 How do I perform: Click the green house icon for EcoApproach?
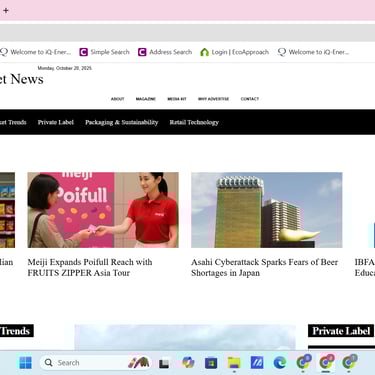coord(204,52)
